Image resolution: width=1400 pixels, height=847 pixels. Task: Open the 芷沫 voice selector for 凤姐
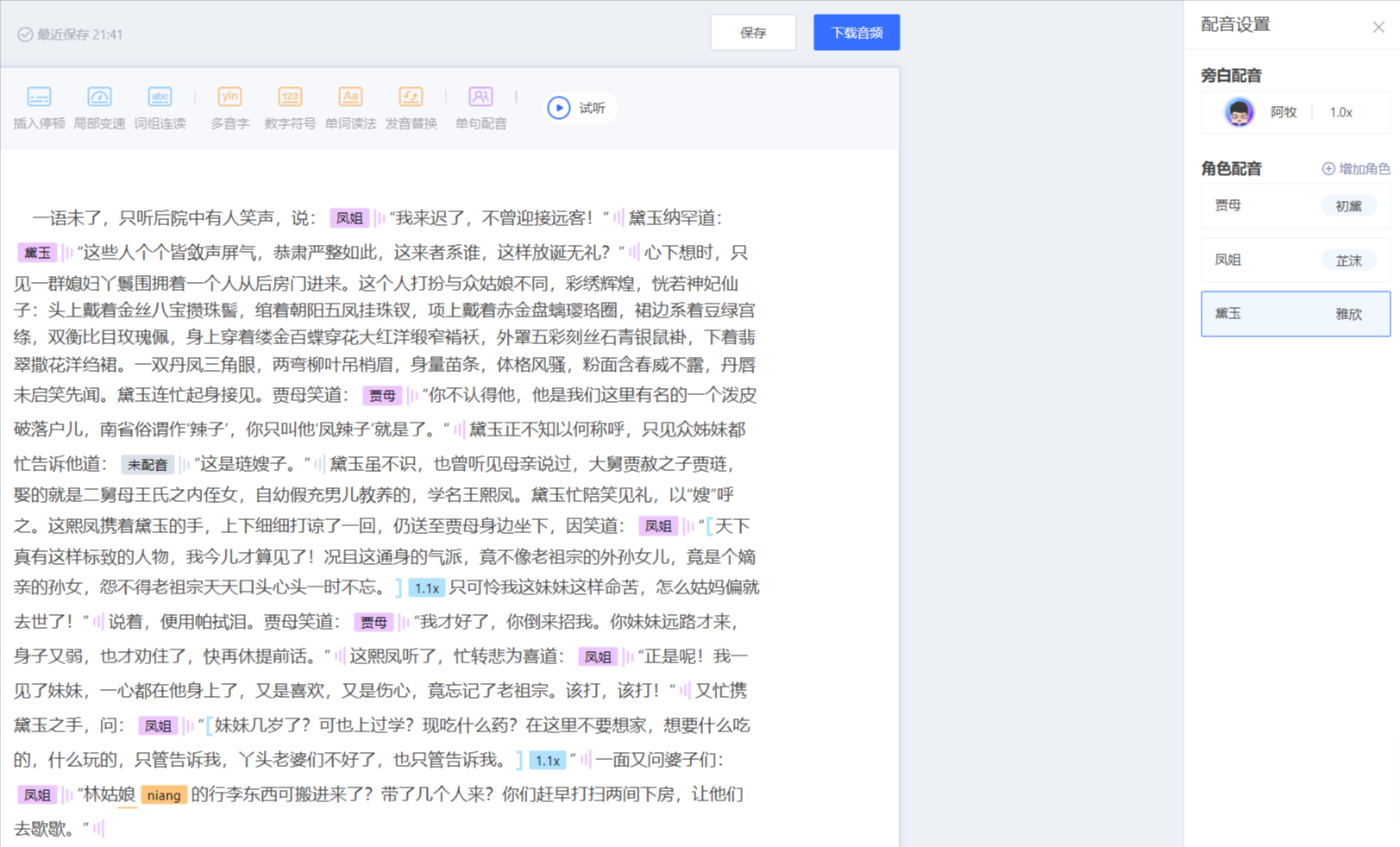1348,260
